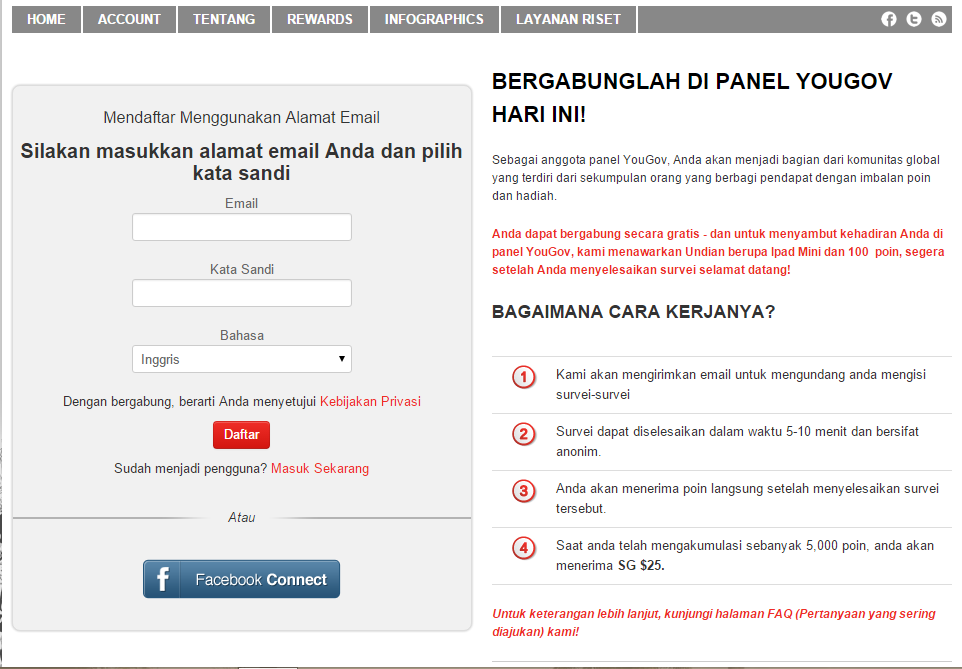Click the red Daftar button

click(241, 435)
